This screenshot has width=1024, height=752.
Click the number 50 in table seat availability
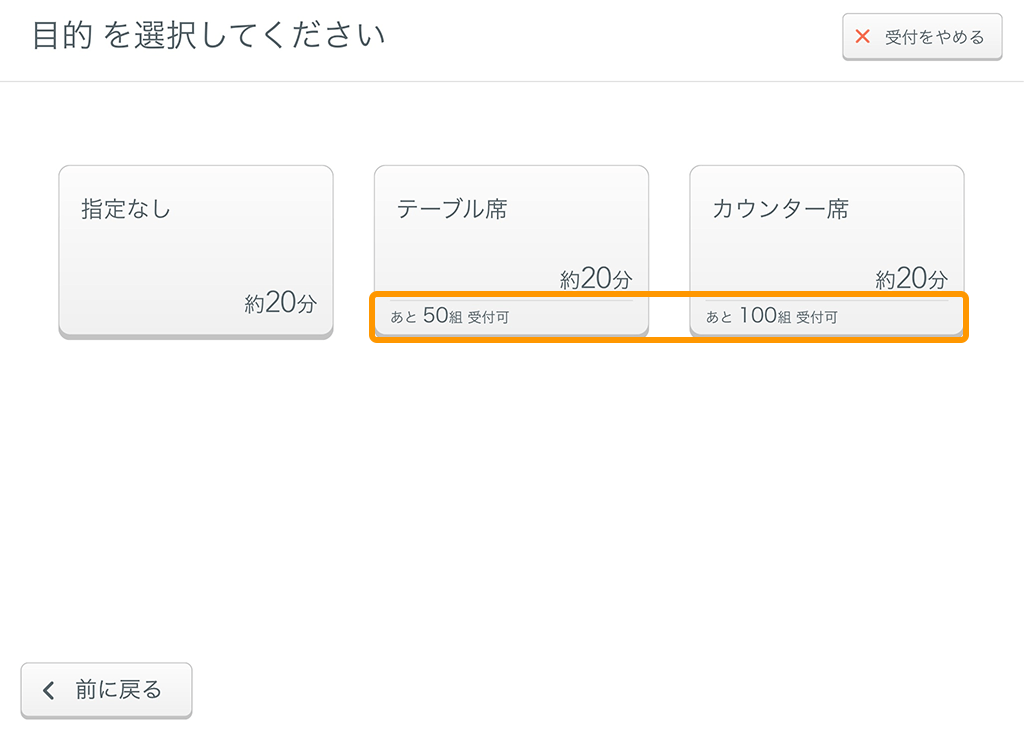435,316
